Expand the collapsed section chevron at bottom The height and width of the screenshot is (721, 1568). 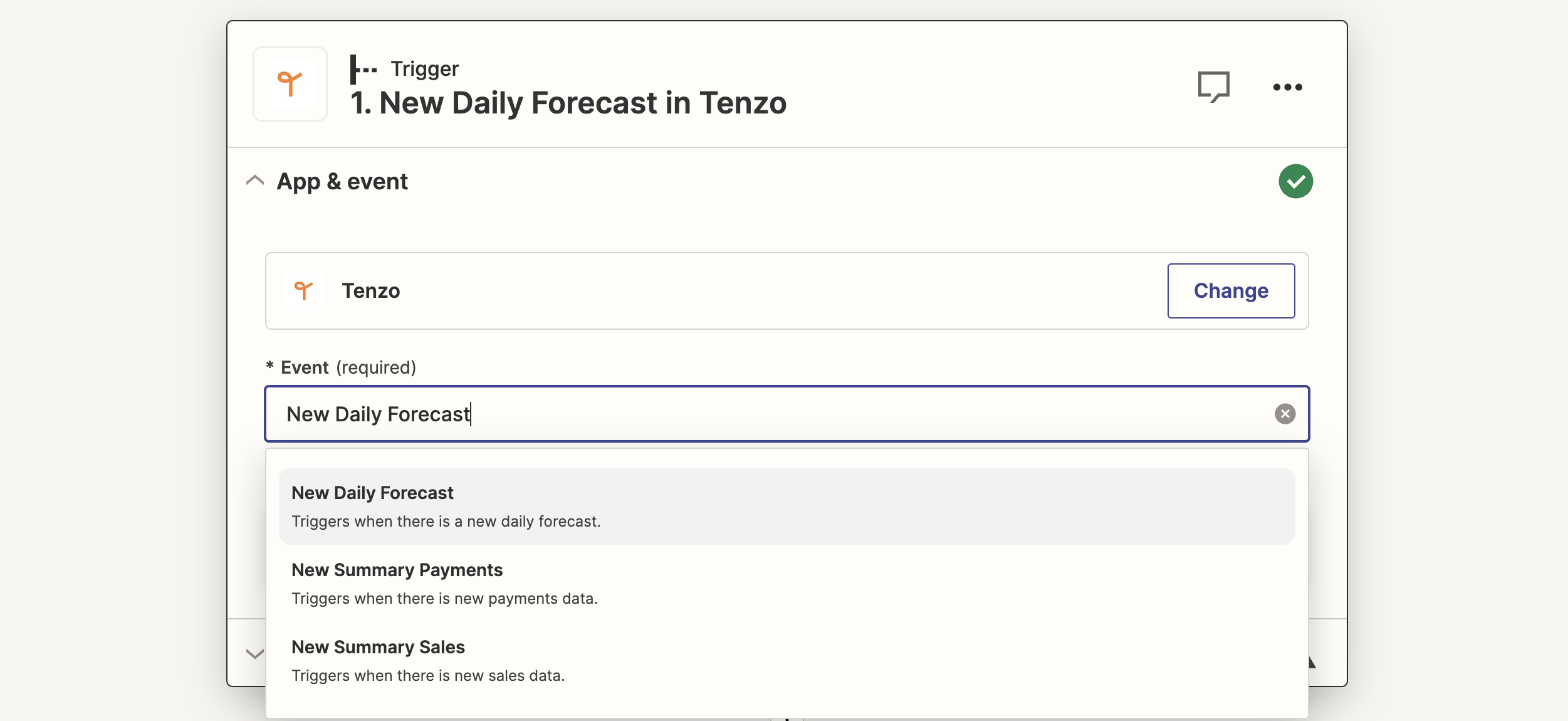(255, 654)
